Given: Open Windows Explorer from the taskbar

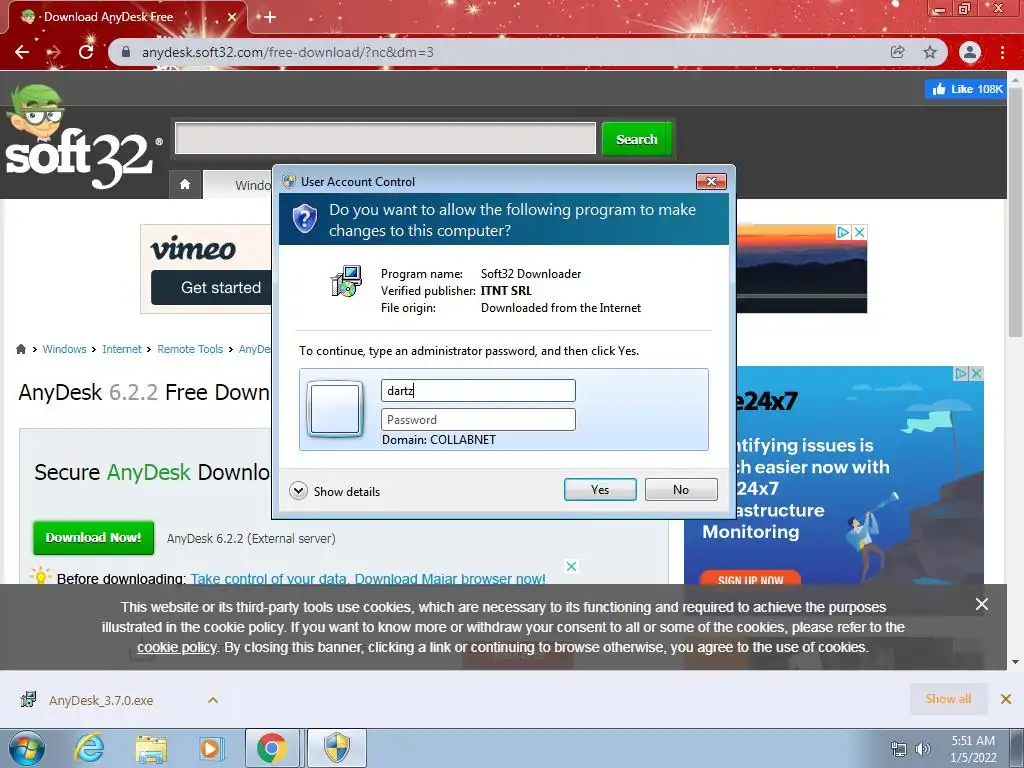Looking at the screenshot, I should click(151, 748).
